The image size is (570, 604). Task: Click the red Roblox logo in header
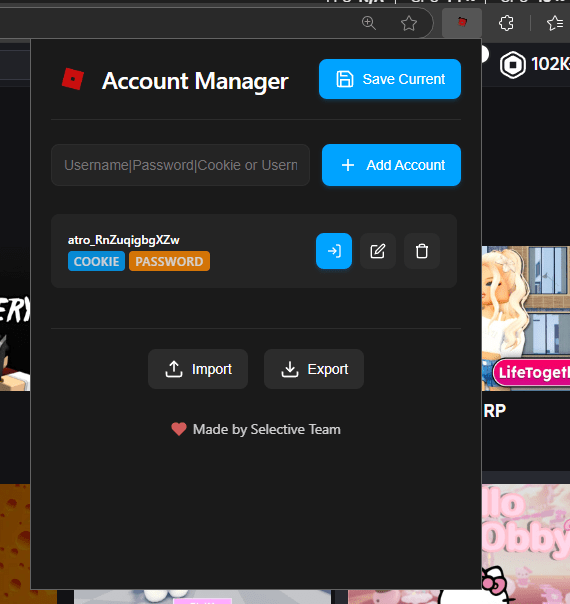73,79
